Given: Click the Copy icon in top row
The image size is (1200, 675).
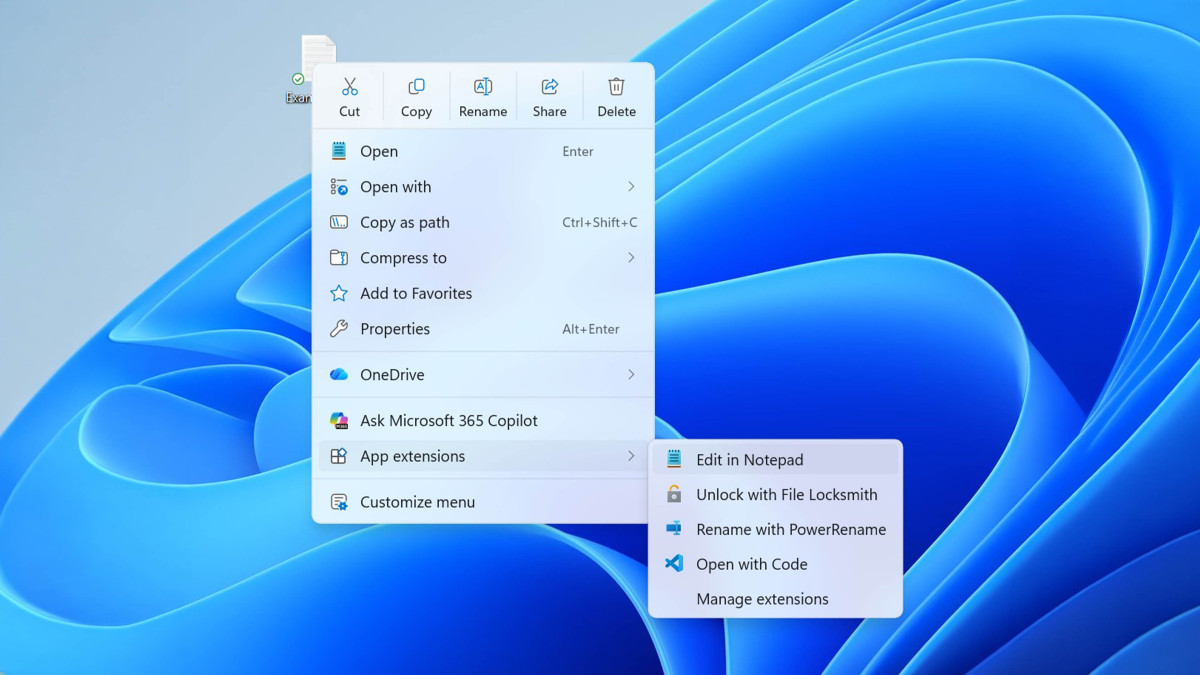Looking at the screenshot, I should [416, 87].
